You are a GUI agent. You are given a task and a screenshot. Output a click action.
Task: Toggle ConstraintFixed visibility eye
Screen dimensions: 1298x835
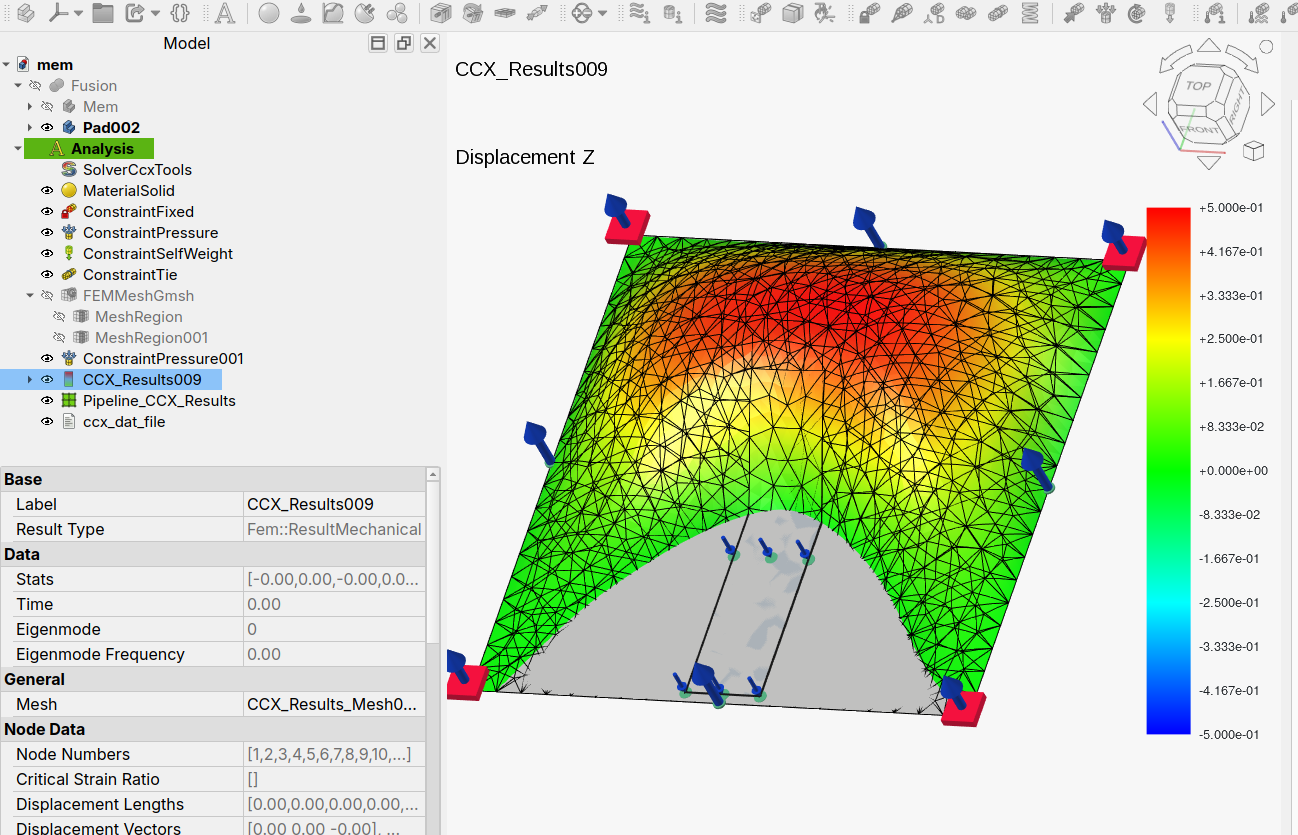click(47, 212)
